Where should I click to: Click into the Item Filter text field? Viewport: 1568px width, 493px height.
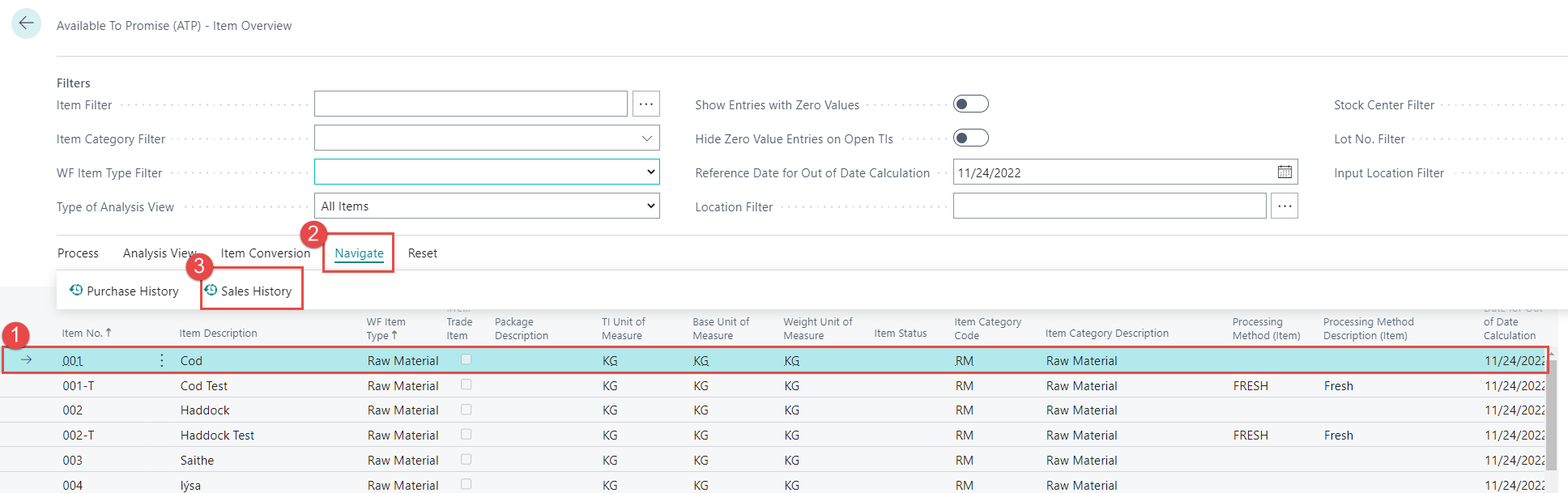coord(470,104)
